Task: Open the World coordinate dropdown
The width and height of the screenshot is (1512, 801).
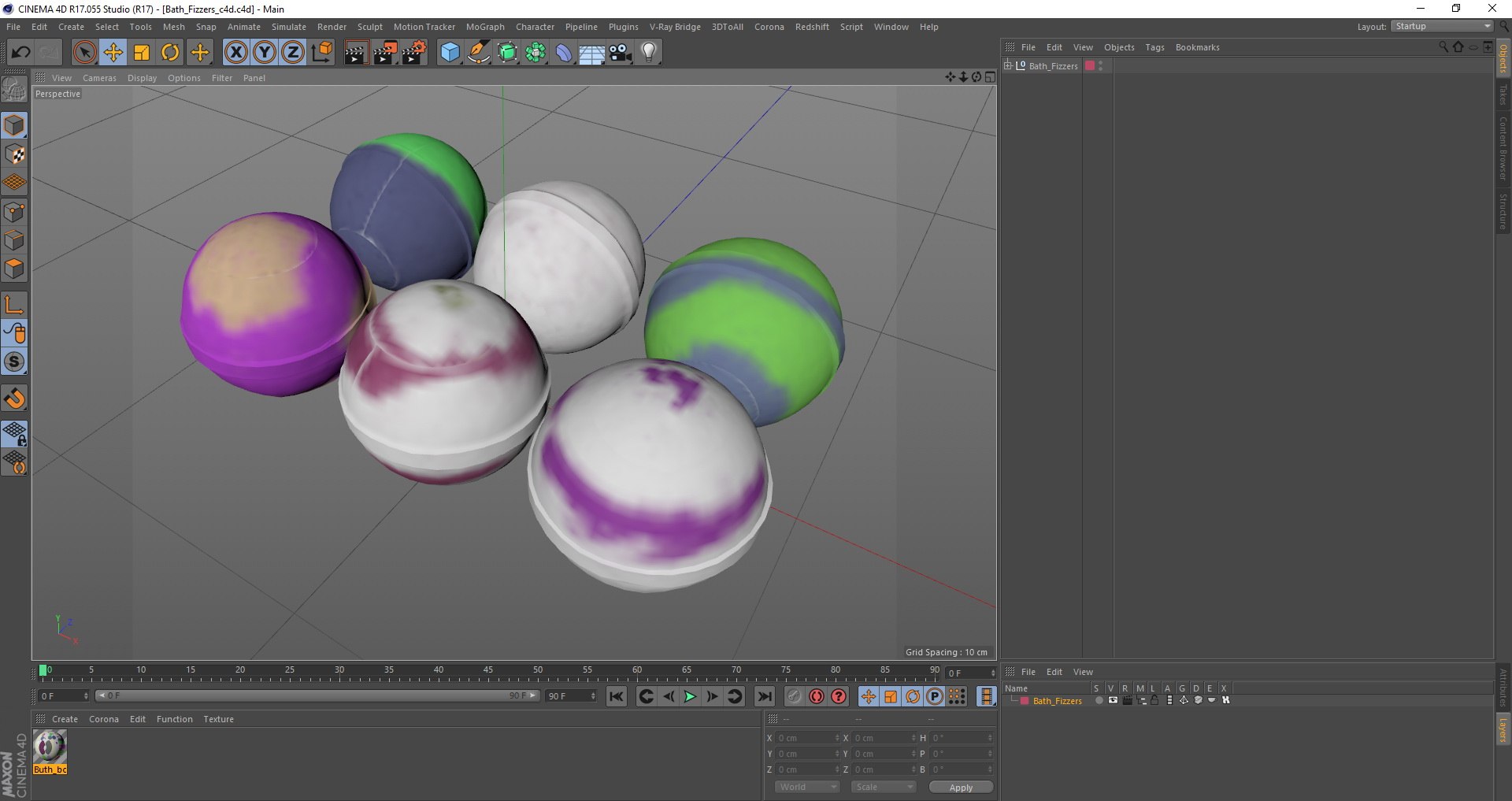Action: pos(807,787)
